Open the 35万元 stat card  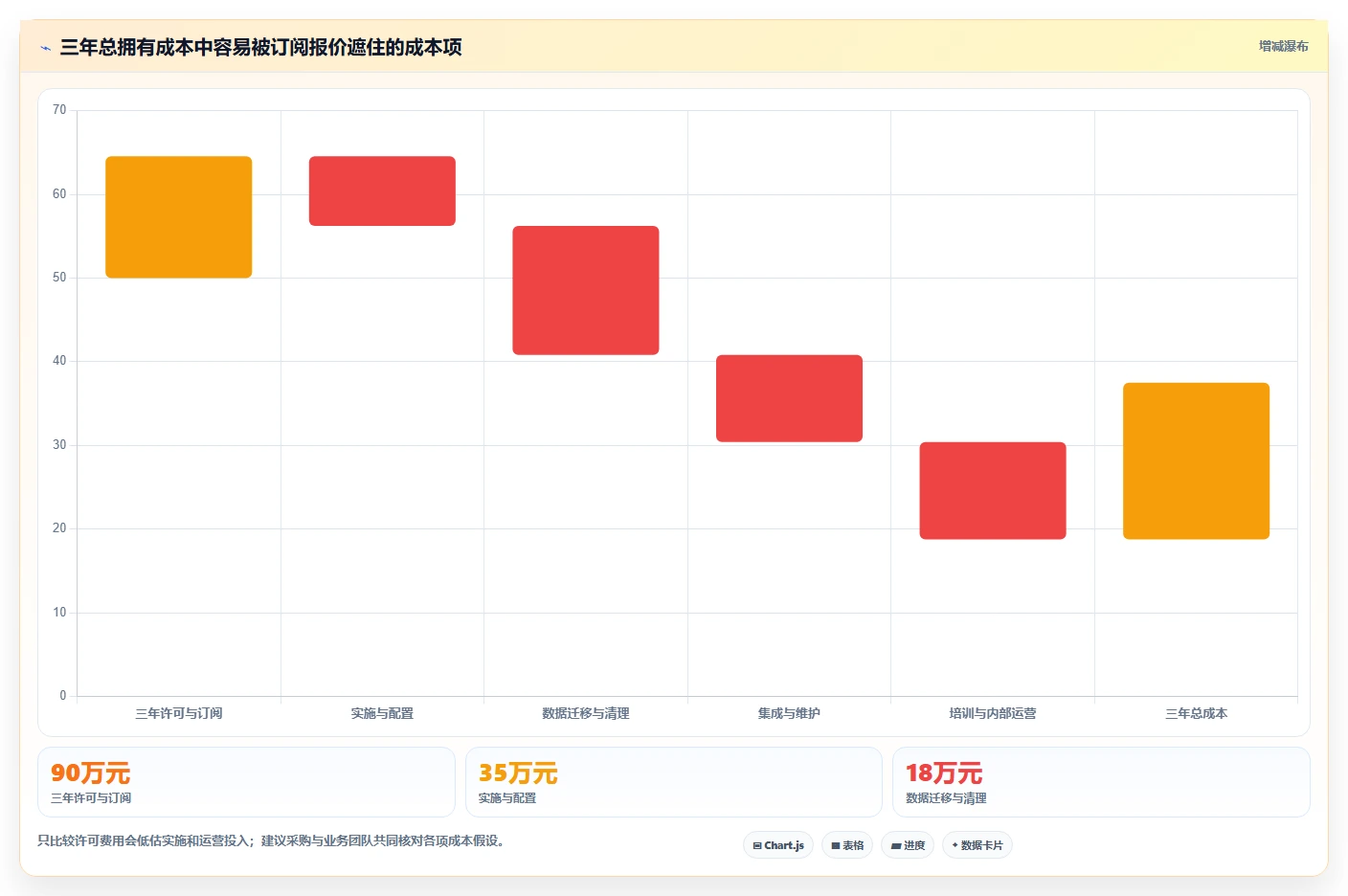674,782
